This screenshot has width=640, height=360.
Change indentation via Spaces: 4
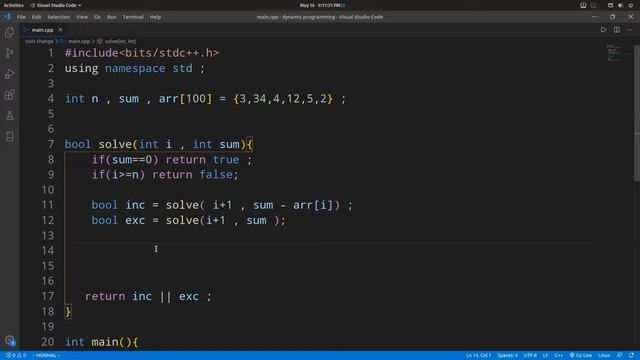pos(507,355)
